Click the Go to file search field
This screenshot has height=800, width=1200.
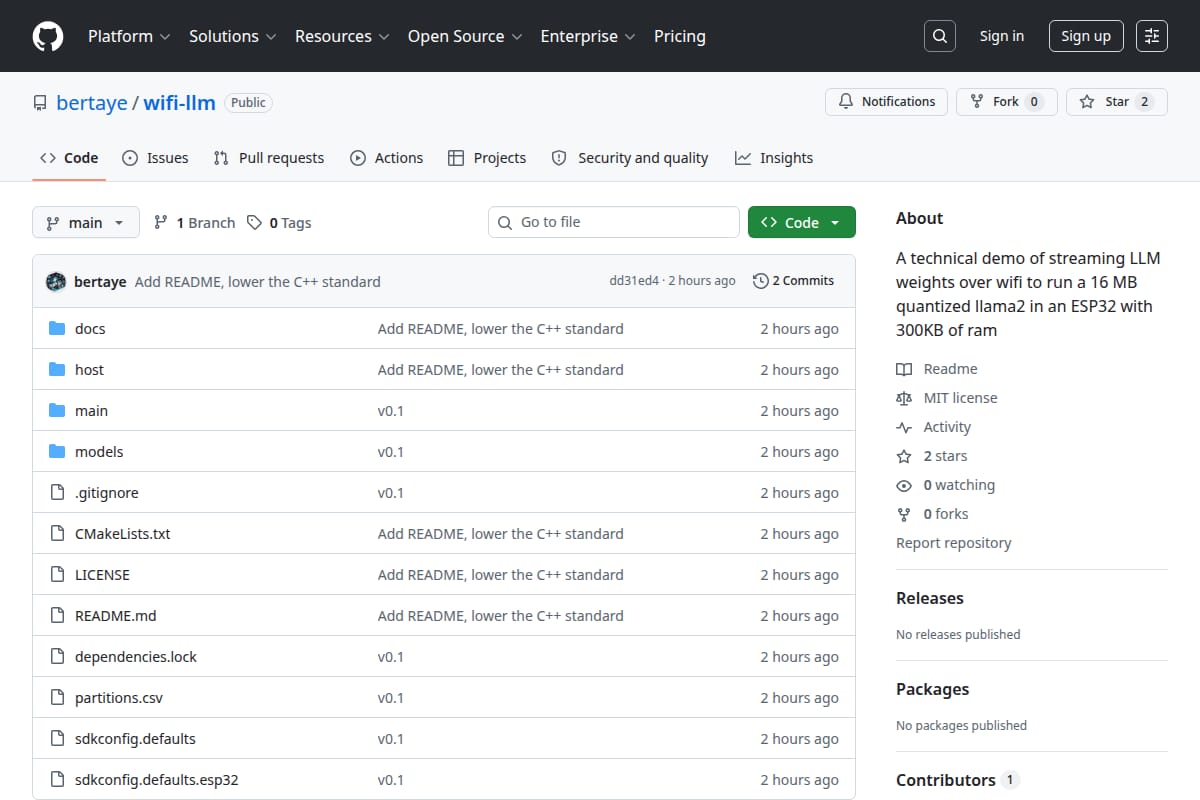614,222
